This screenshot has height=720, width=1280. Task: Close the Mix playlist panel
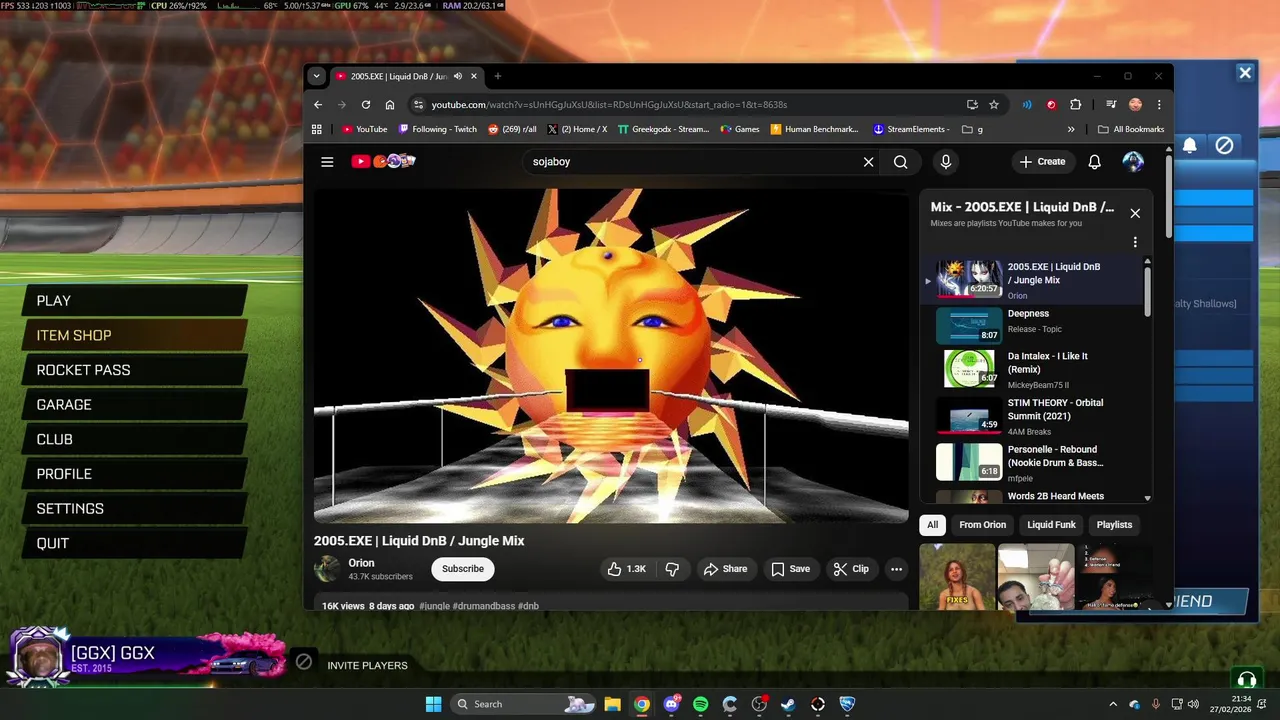[1135, 213]
